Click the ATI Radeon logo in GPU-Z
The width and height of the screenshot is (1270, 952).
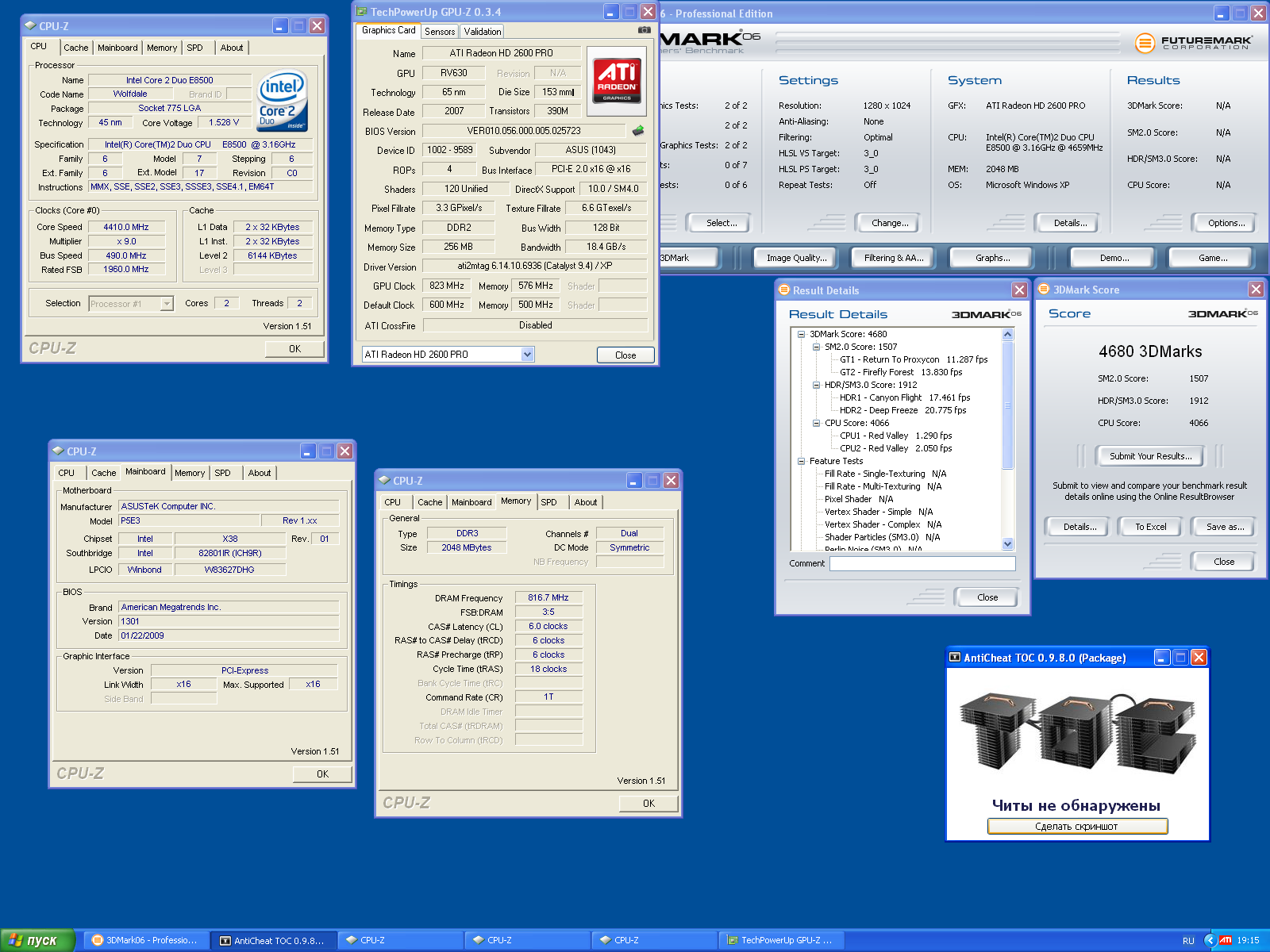click(x=617, y=80)
